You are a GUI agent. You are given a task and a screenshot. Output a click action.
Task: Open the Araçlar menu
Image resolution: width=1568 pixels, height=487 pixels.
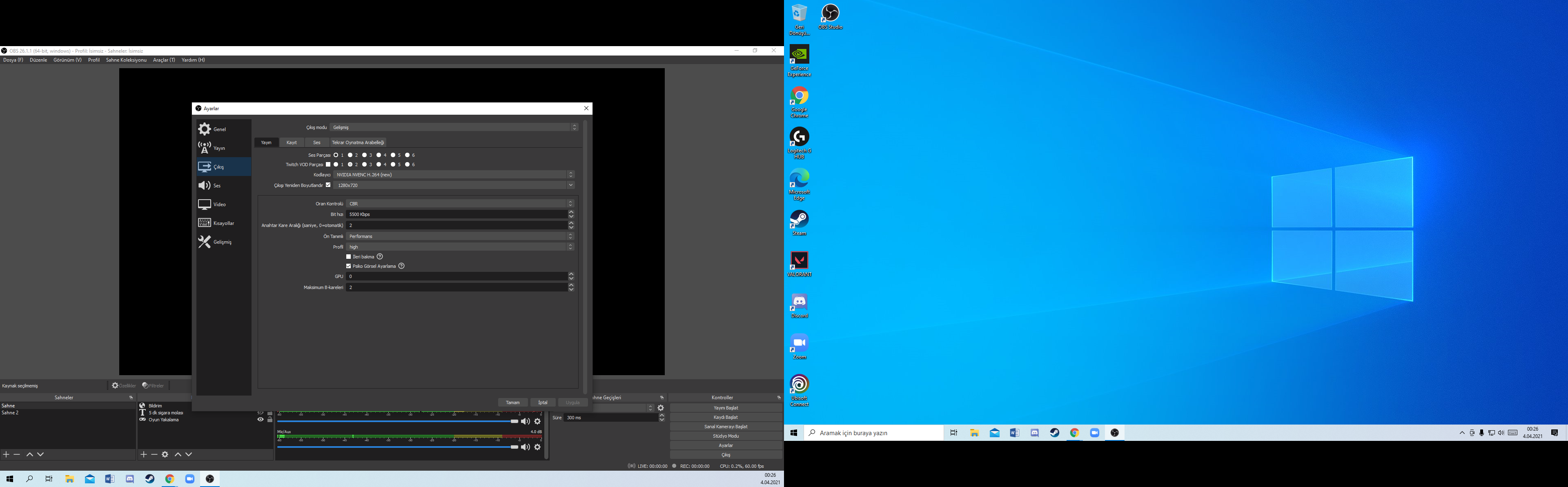pos(164,60)
